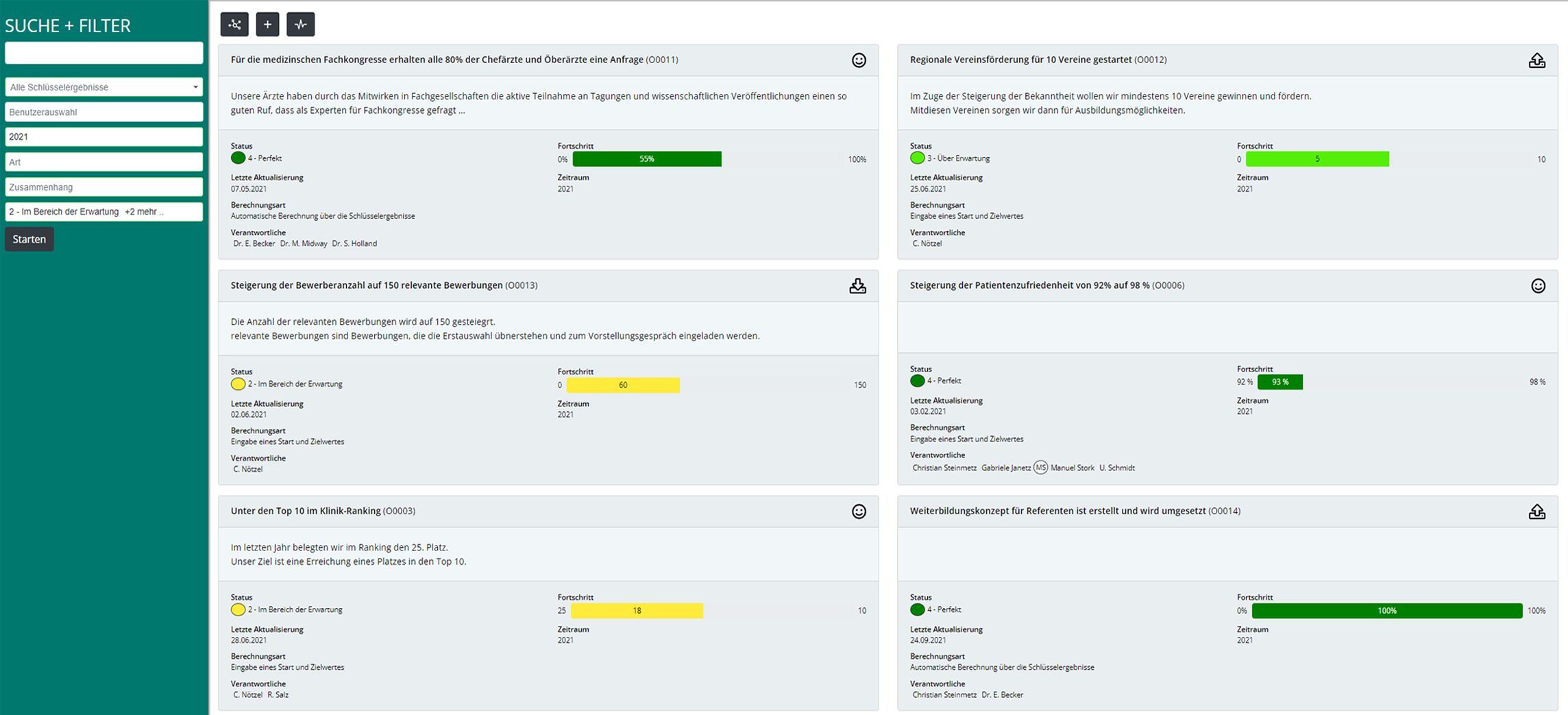Open the activity pulse icon
This screenshot has width=1568, height=715.
pyautogui.click(x=300, y=25)
